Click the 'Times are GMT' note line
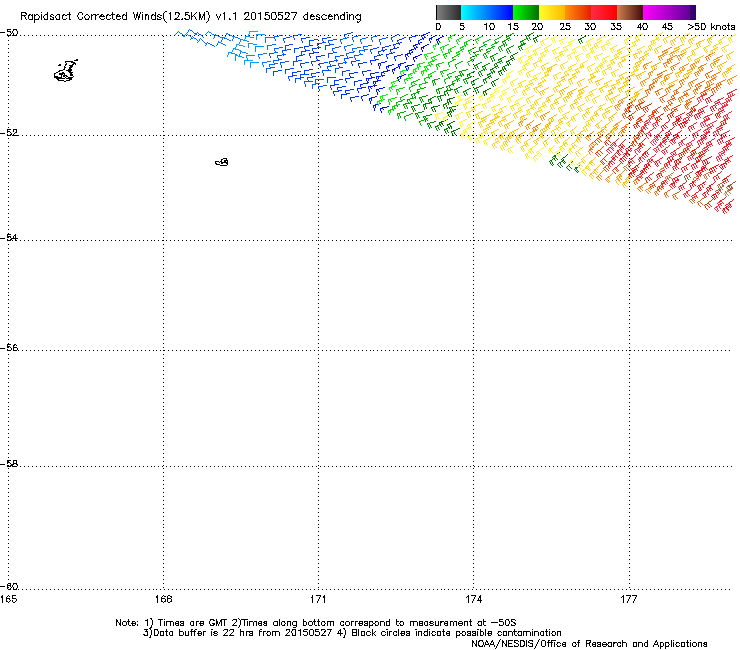Screen dimensions: 740x650 (x=316, y=623)
